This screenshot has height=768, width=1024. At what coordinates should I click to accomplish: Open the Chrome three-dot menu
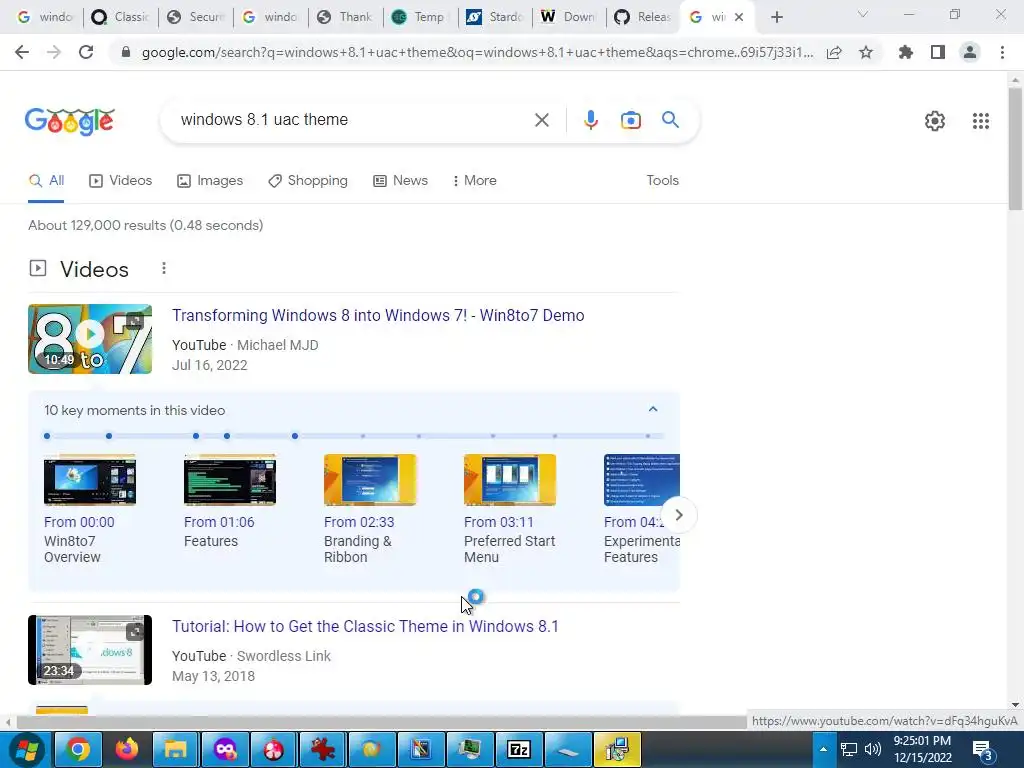[1002, 52]
